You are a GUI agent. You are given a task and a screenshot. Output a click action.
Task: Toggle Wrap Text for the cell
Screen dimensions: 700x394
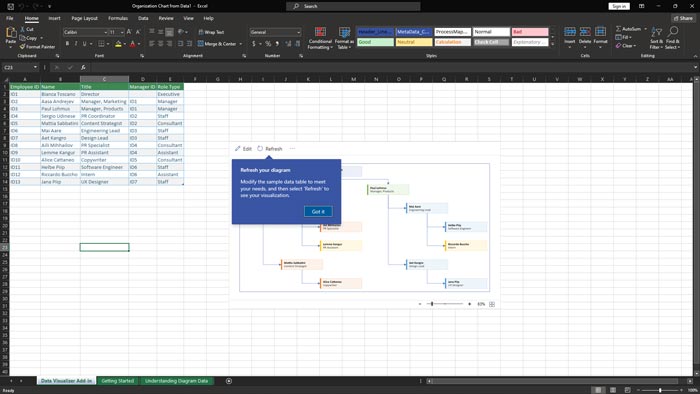point(211,32)
